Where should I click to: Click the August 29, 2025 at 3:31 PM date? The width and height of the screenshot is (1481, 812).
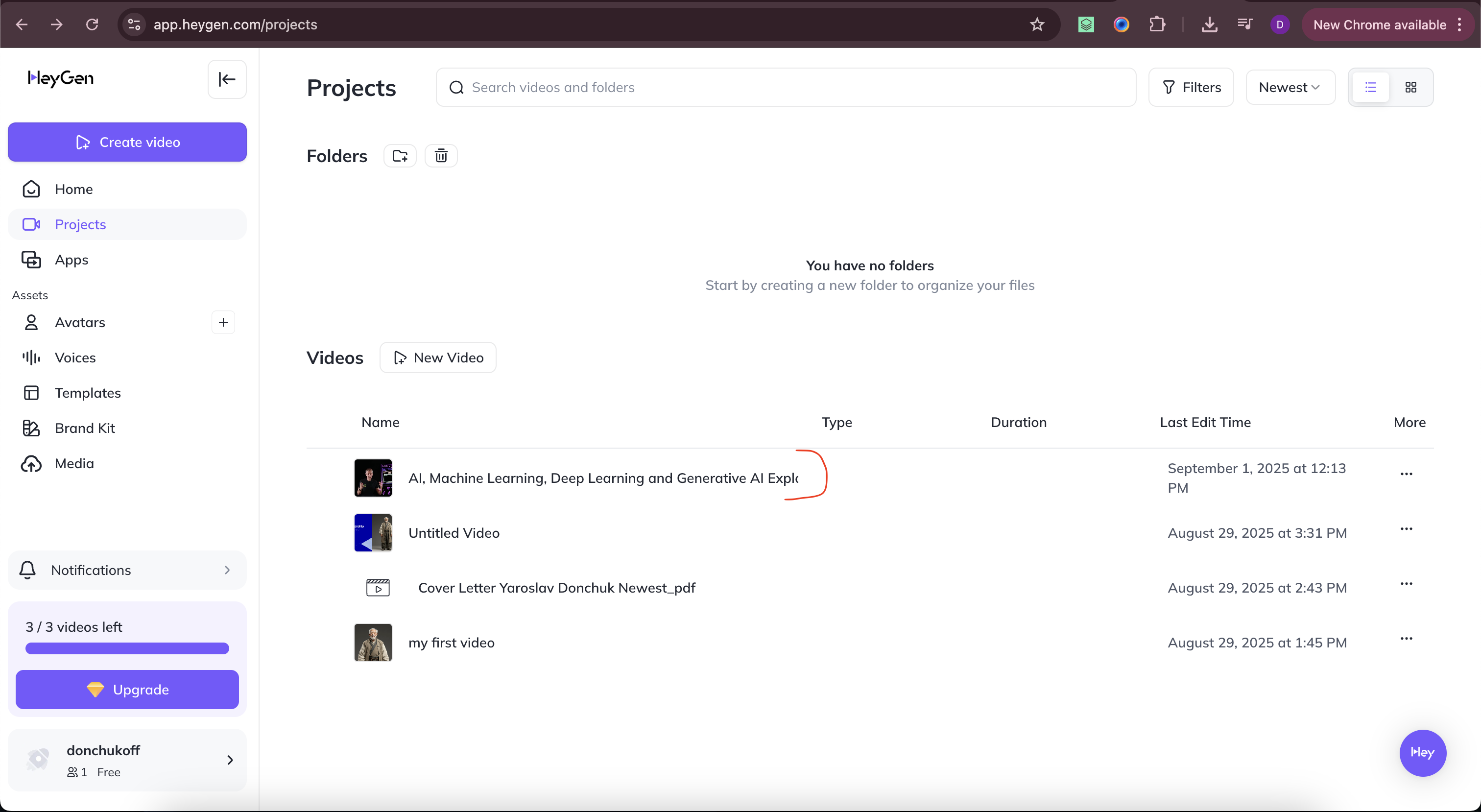click(1257, 533)
